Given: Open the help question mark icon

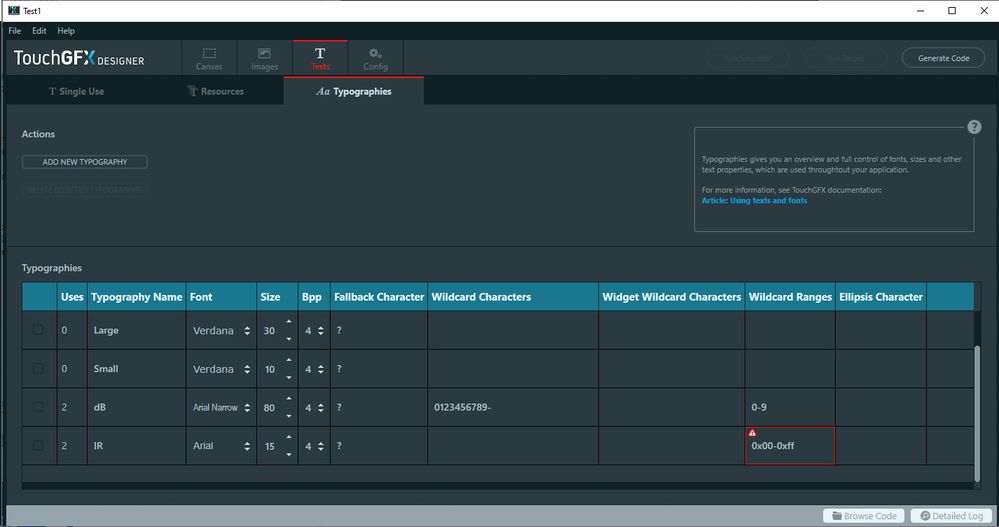Looking at the screenshot, I should [x=974, y=127].
